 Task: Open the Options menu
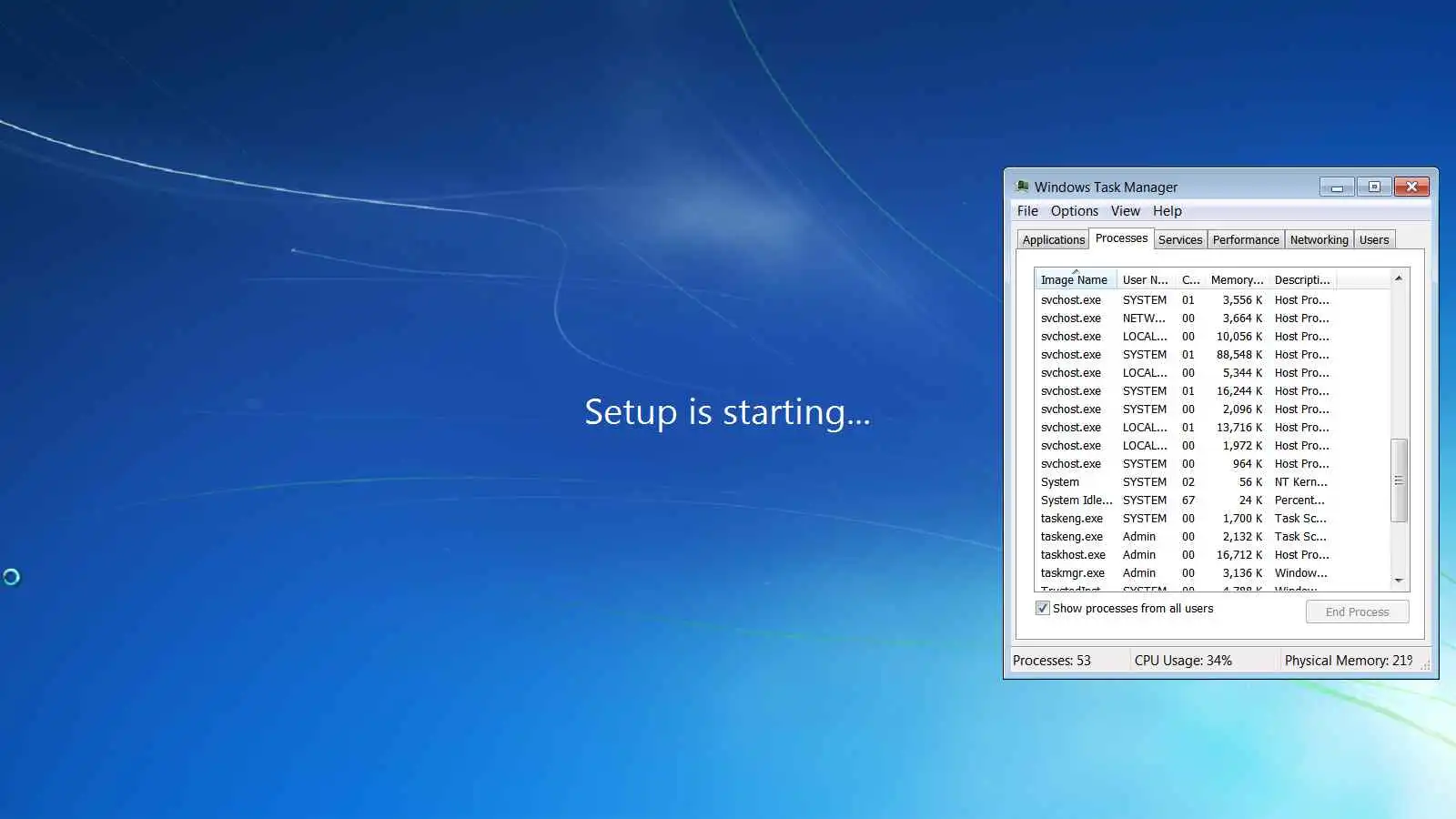click(x=1075, y=211)
